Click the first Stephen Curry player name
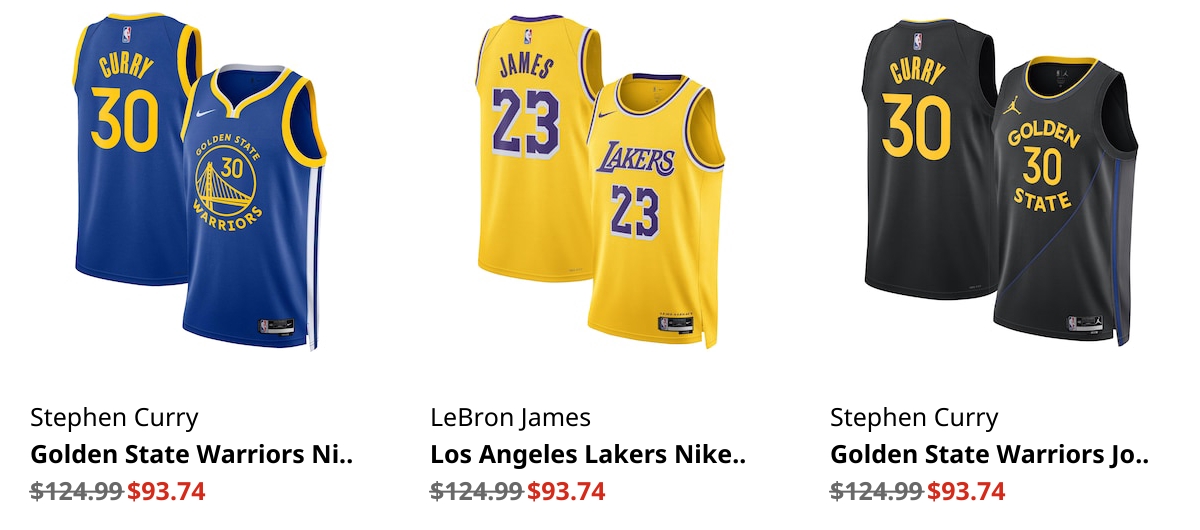Viewport: 1200px width, 530px height. (x=114, y=418)
